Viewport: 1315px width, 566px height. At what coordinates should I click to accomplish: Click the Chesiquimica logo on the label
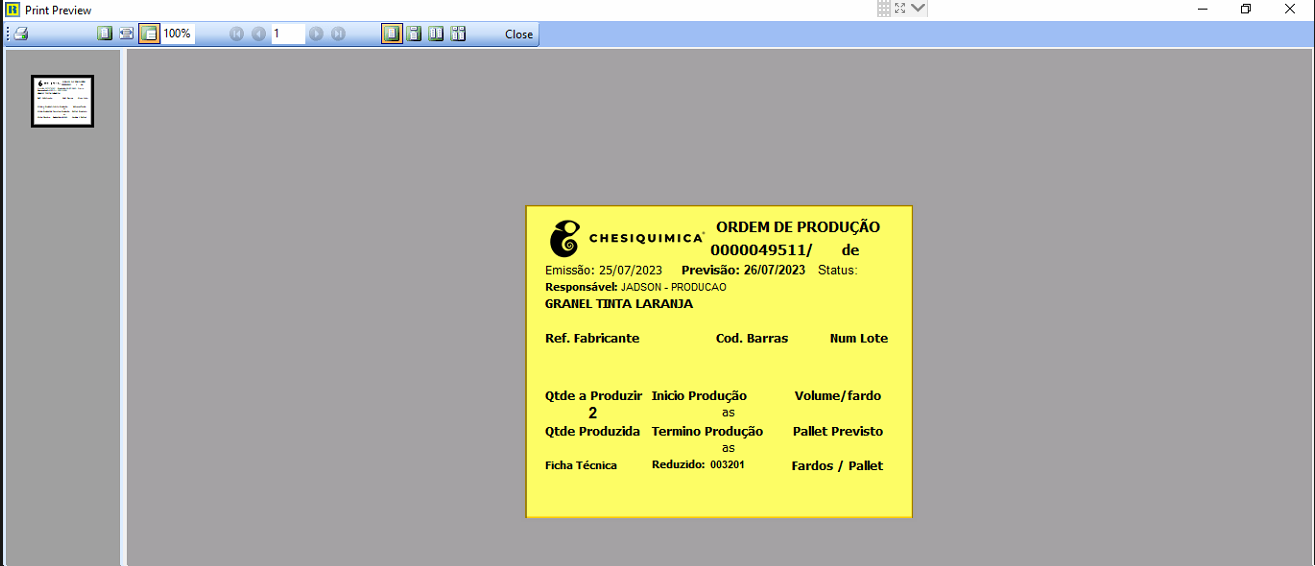627,238
